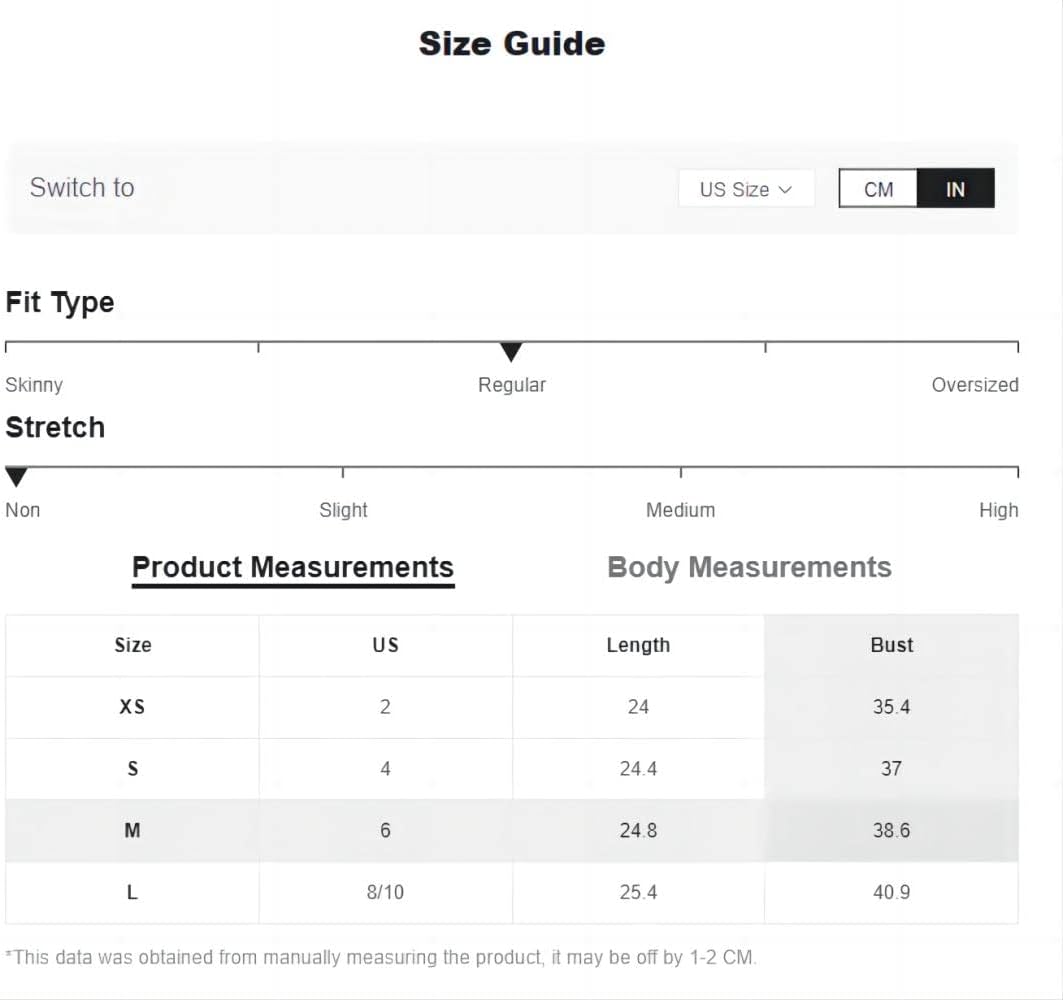Click the Non stretch label
This screenshot has width=1063, height=1000.
coord(22,510)
